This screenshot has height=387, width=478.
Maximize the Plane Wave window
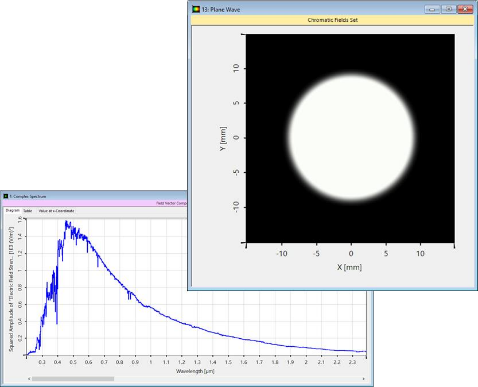(x=449, y=9)
